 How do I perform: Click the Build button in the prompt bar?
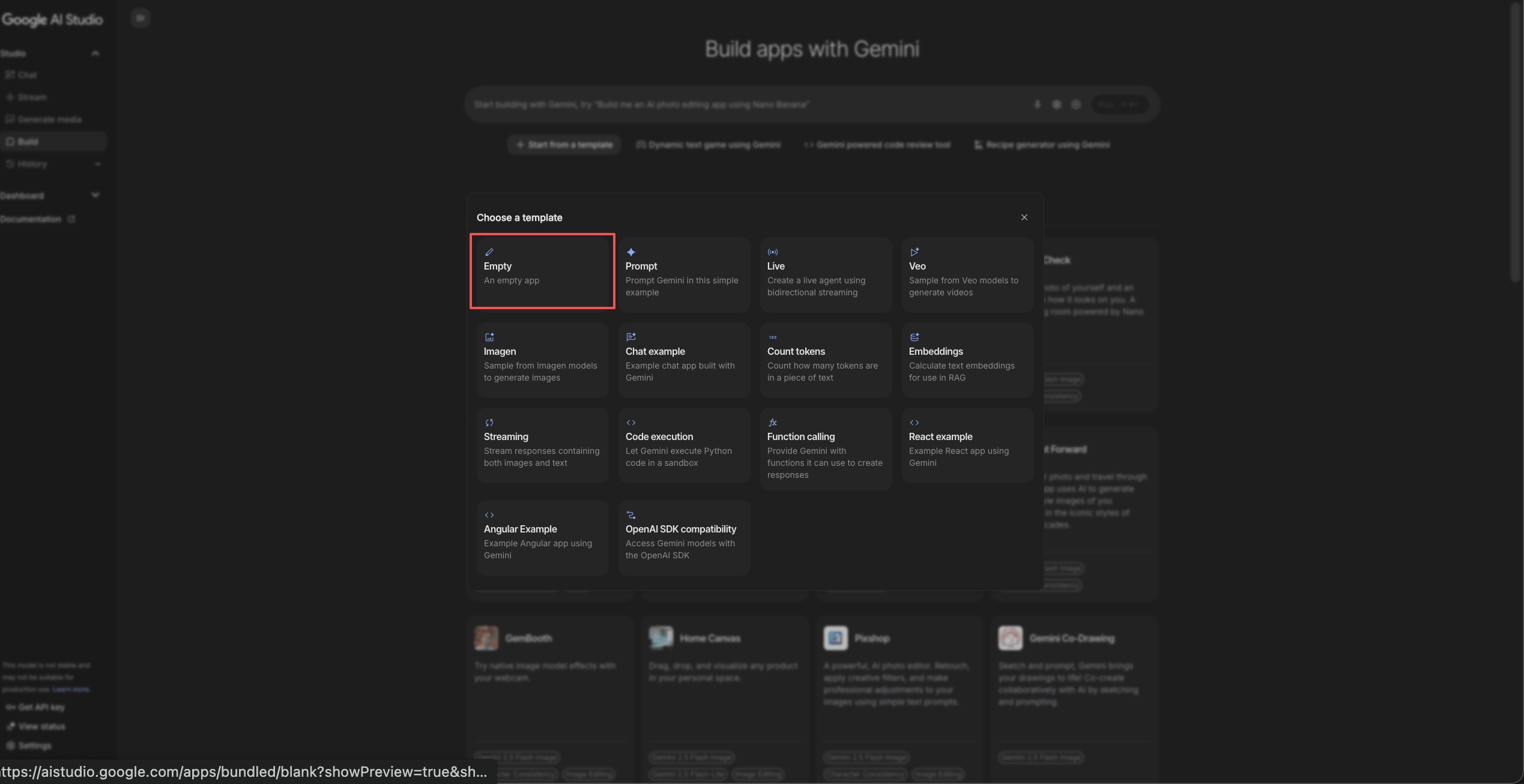coord(1119,104)
